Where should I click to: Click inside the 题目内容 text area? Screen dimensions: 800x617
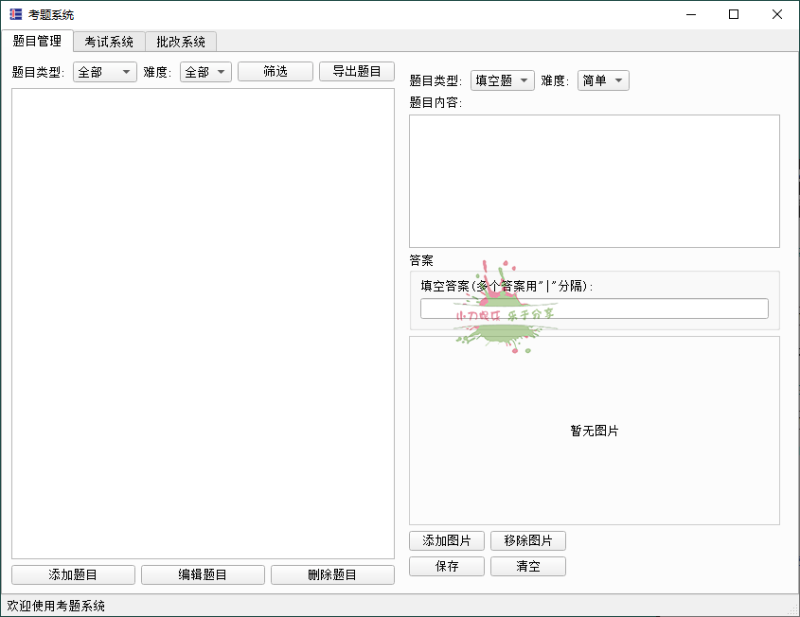[594, 180]
